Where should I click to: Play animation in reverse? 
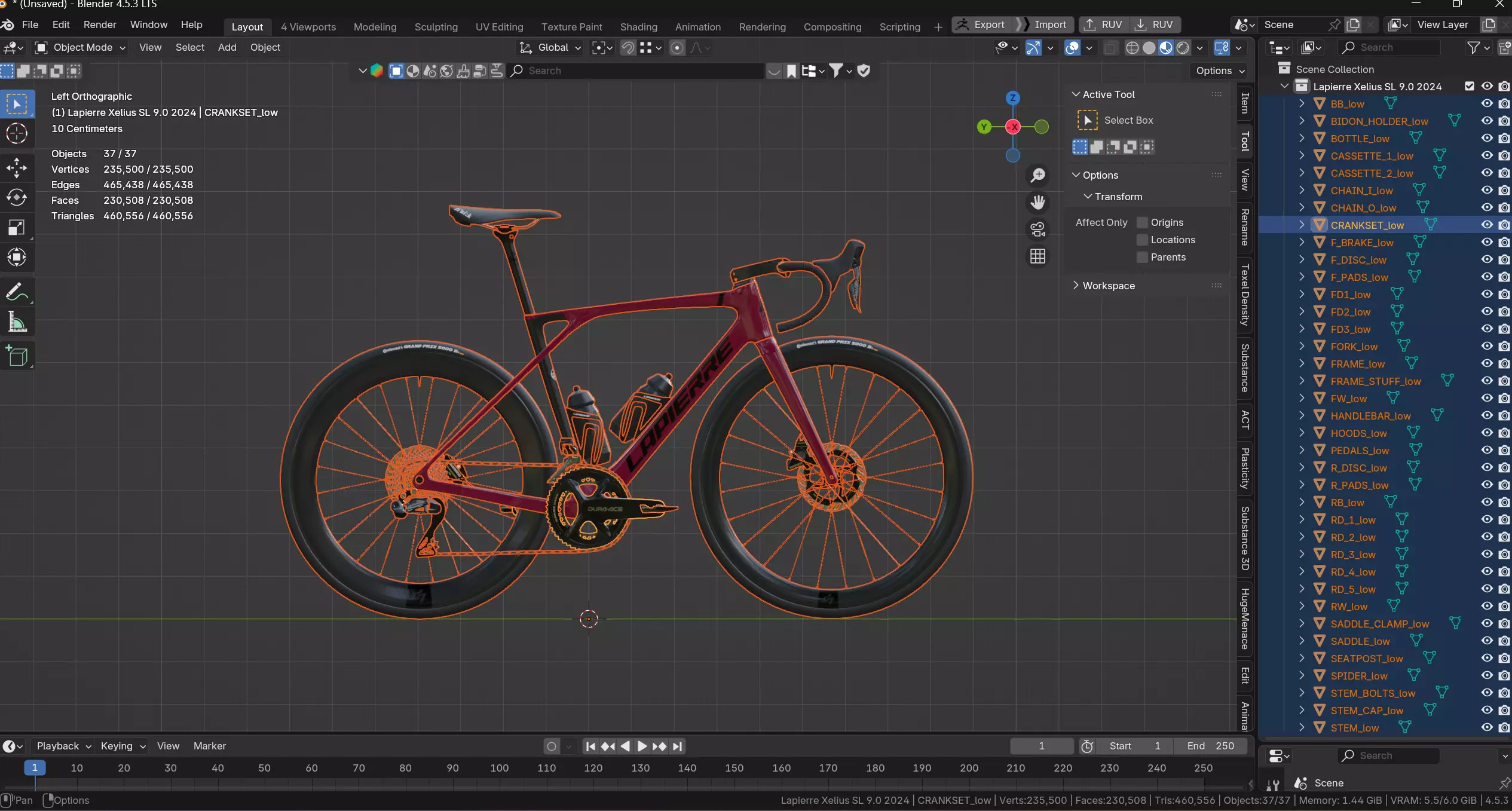point(625,746)
